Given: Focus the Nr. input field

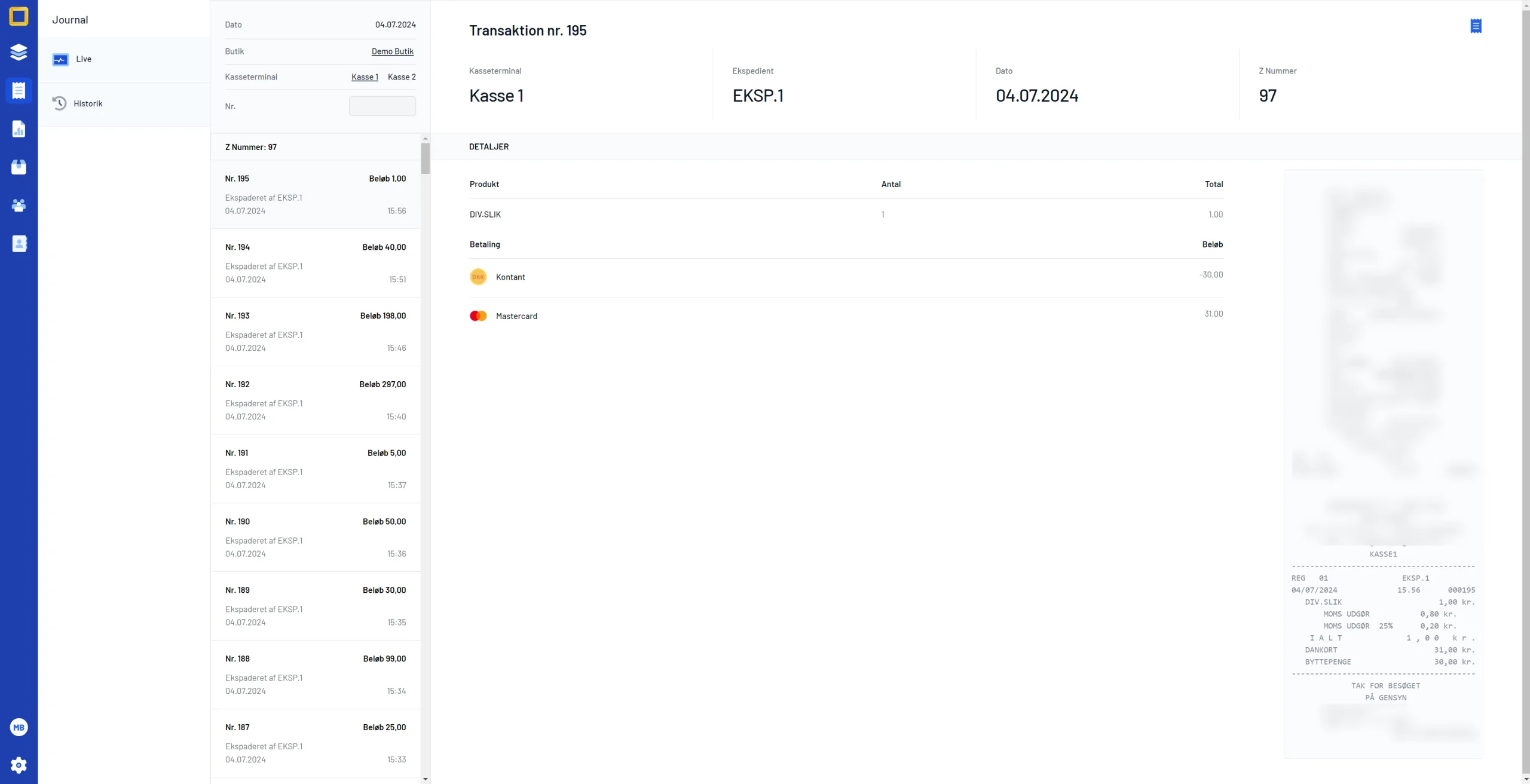Looking at the screenshot, I should point(382,106).
